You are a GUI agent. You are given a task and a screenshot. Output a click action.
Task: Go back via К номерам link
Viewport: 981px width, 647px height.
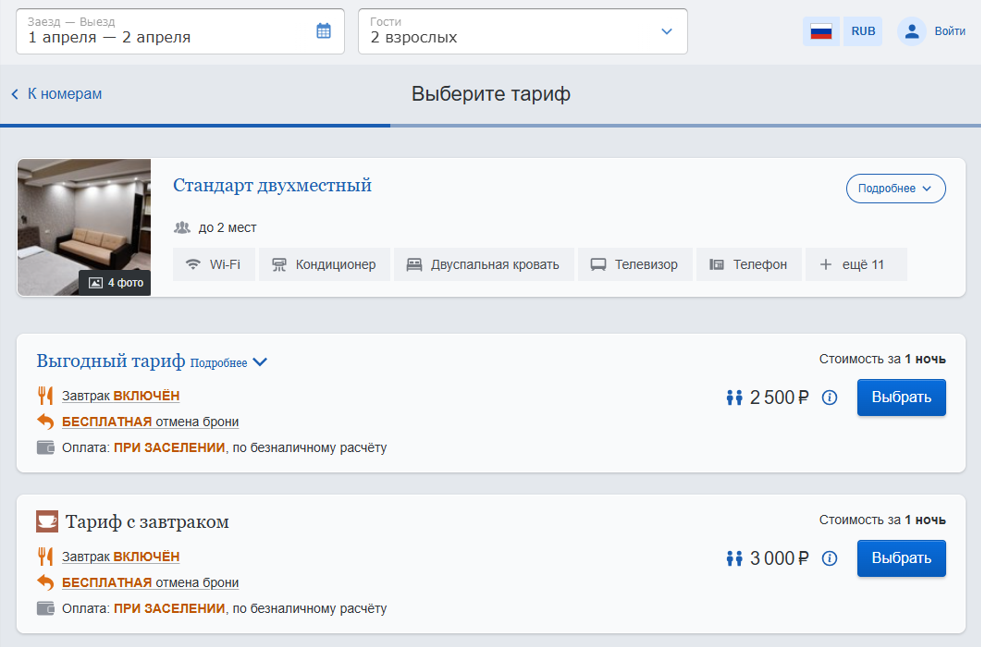(57, 94)
